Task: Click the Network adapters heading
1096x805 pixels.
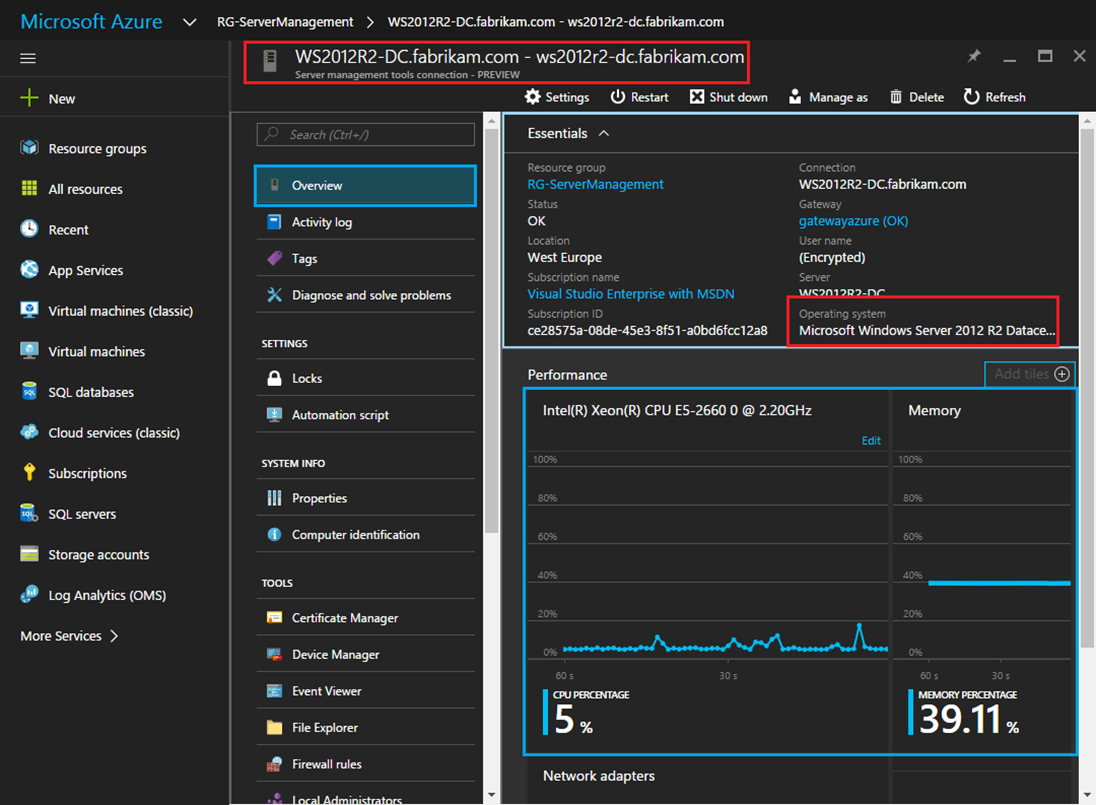Action: pyautogui.click(x=599, y=776)
